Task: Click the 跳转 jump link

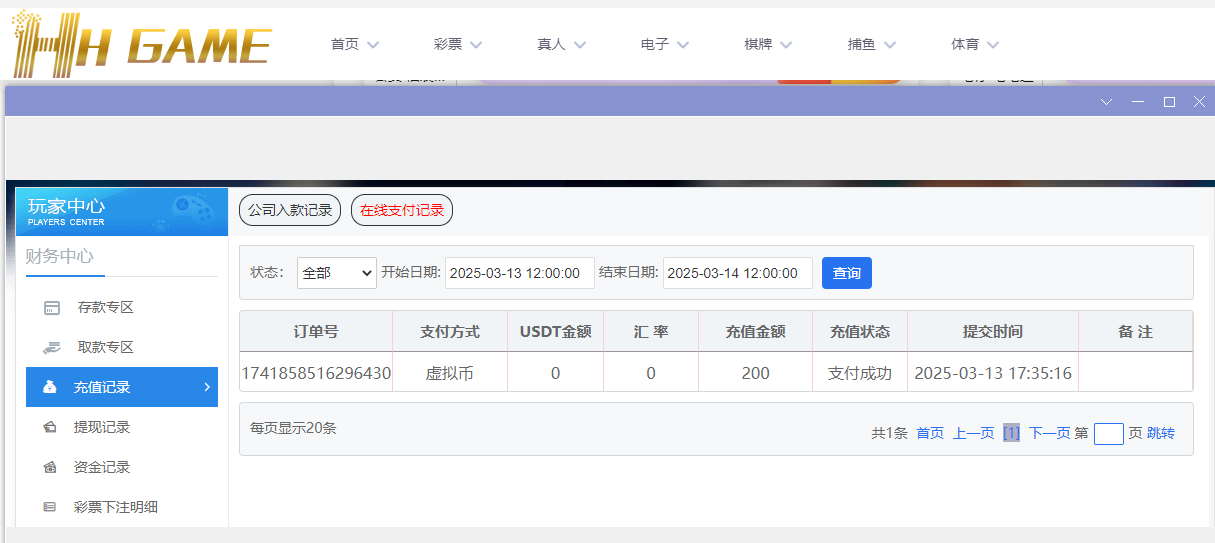Action: (1161, 433)
